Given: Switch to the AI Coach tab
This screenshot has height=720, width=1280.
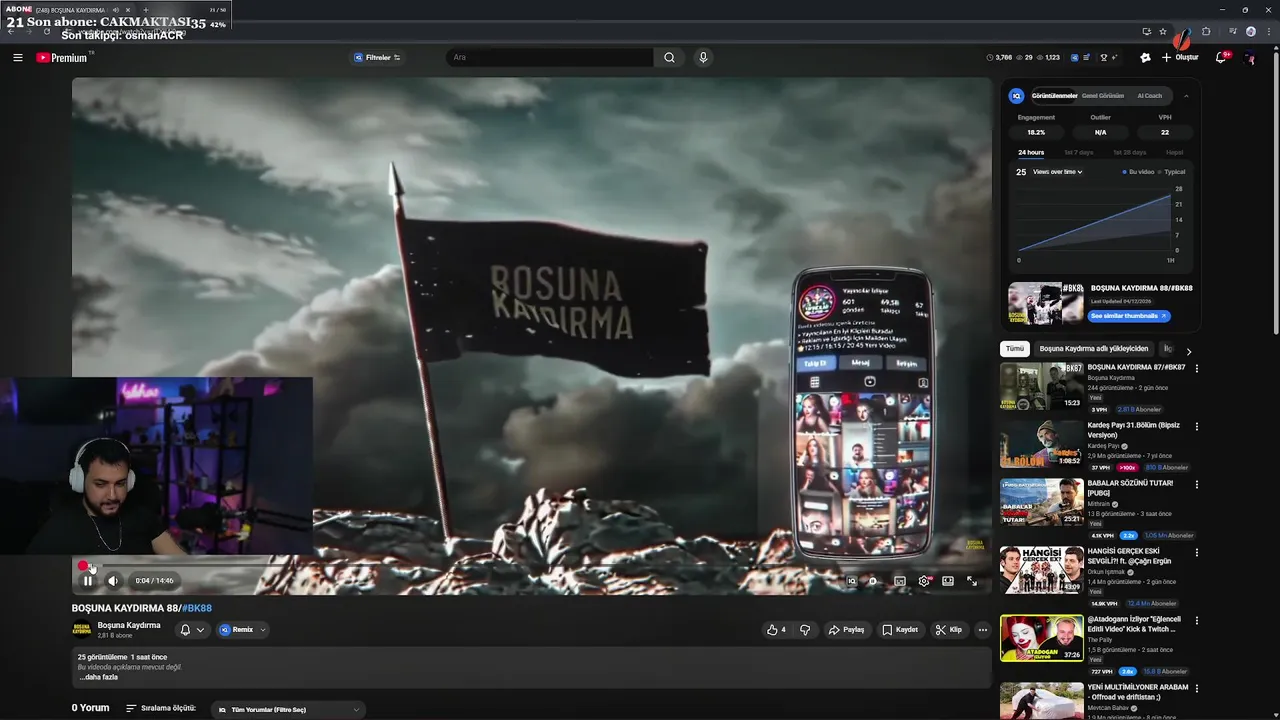Looking at the screenshot, I should coord(1150,96).
